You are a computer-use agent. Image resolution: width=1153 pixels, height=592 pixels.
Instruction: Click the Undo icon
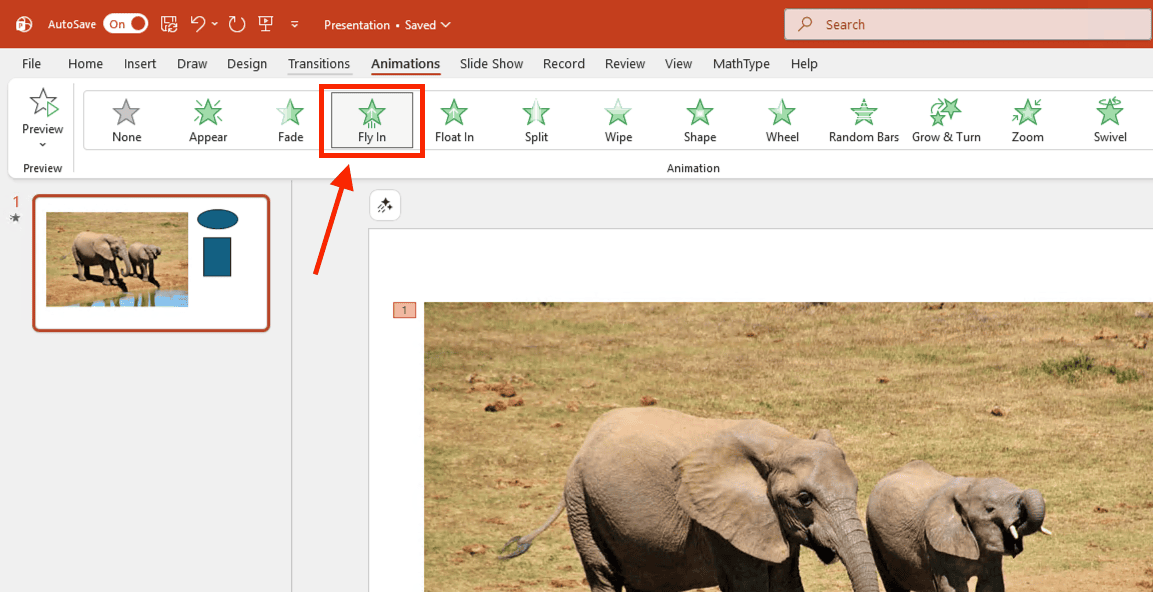(x=197, y=24)
